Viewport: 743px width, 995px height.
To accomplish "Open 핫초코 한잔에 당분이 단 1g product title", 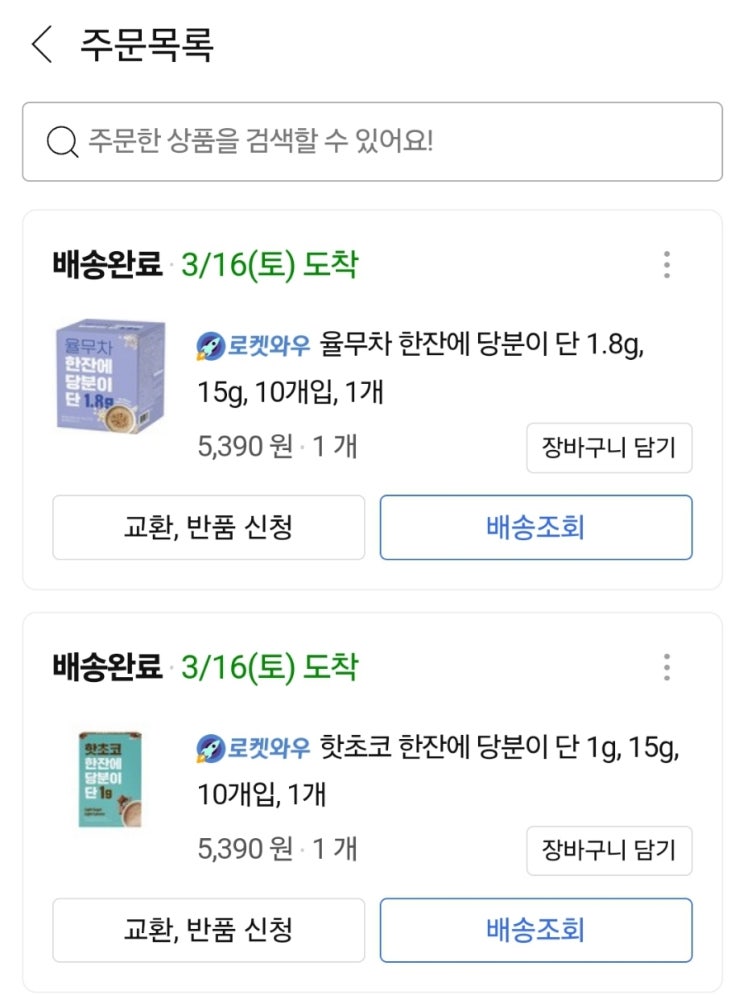I will [x=438, y=770].
